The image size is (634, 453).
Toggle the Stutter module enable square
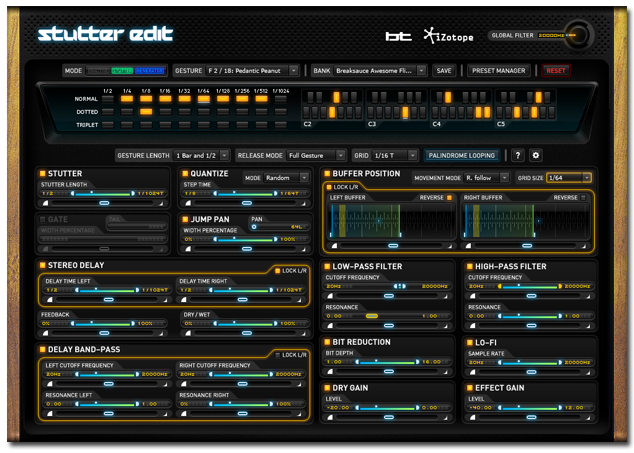[42, 174]
